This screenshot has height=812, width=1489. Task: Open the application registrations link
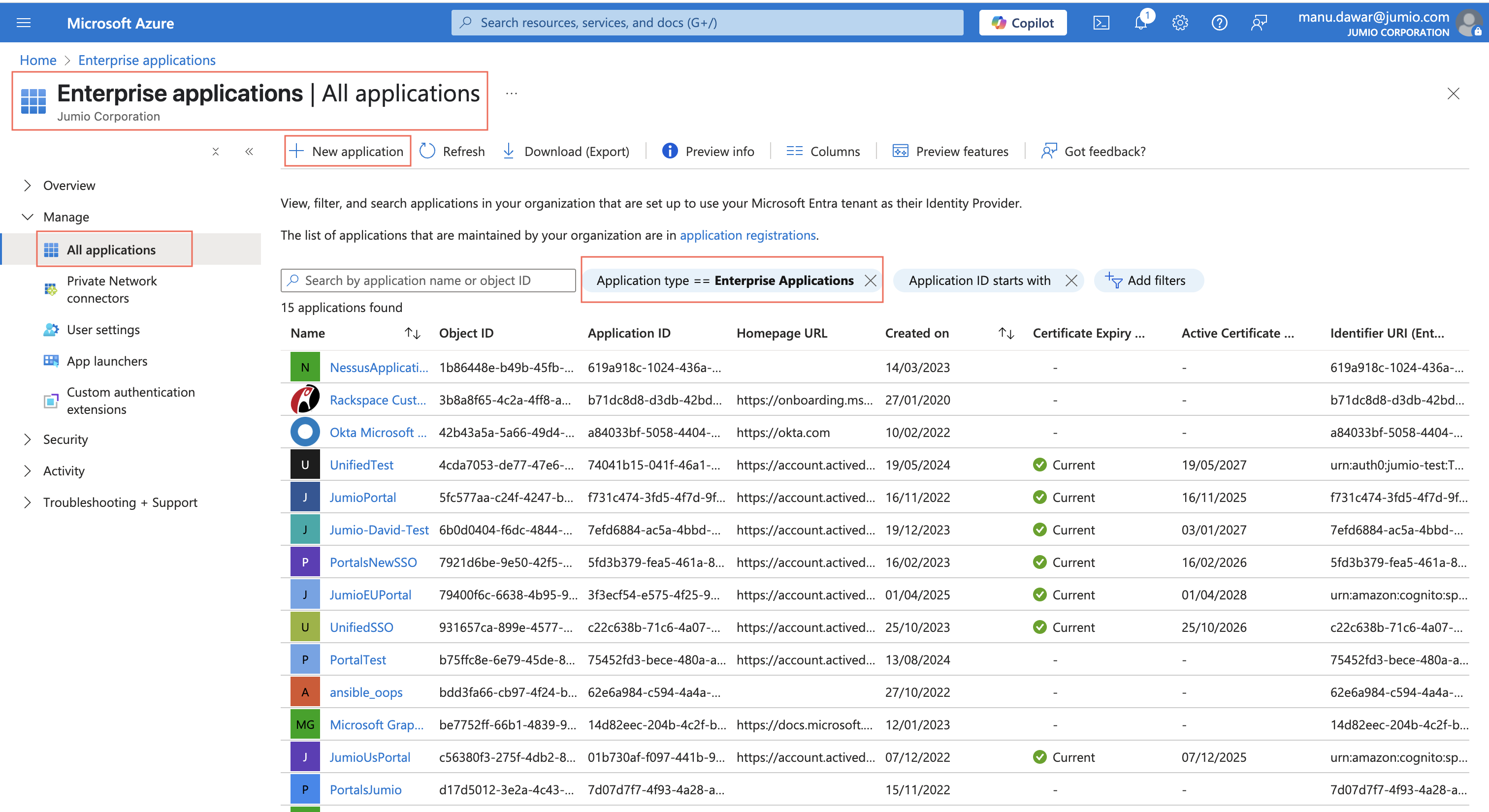pyautogui.click(x=747, y=235)
